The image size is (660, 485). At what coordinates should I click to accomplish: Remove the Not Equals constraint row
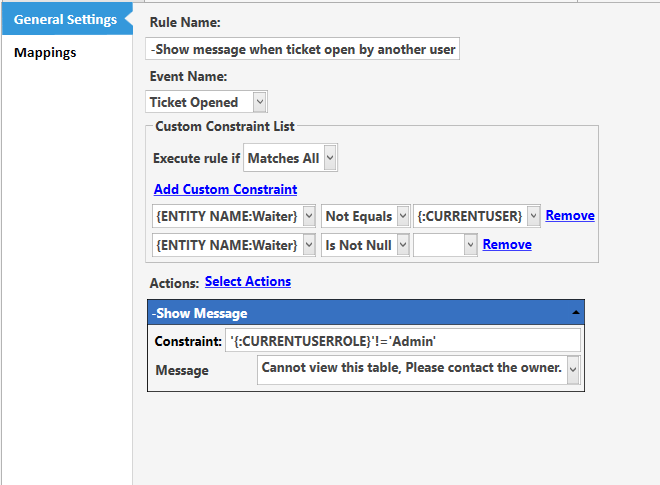click(x=570, y=215)
